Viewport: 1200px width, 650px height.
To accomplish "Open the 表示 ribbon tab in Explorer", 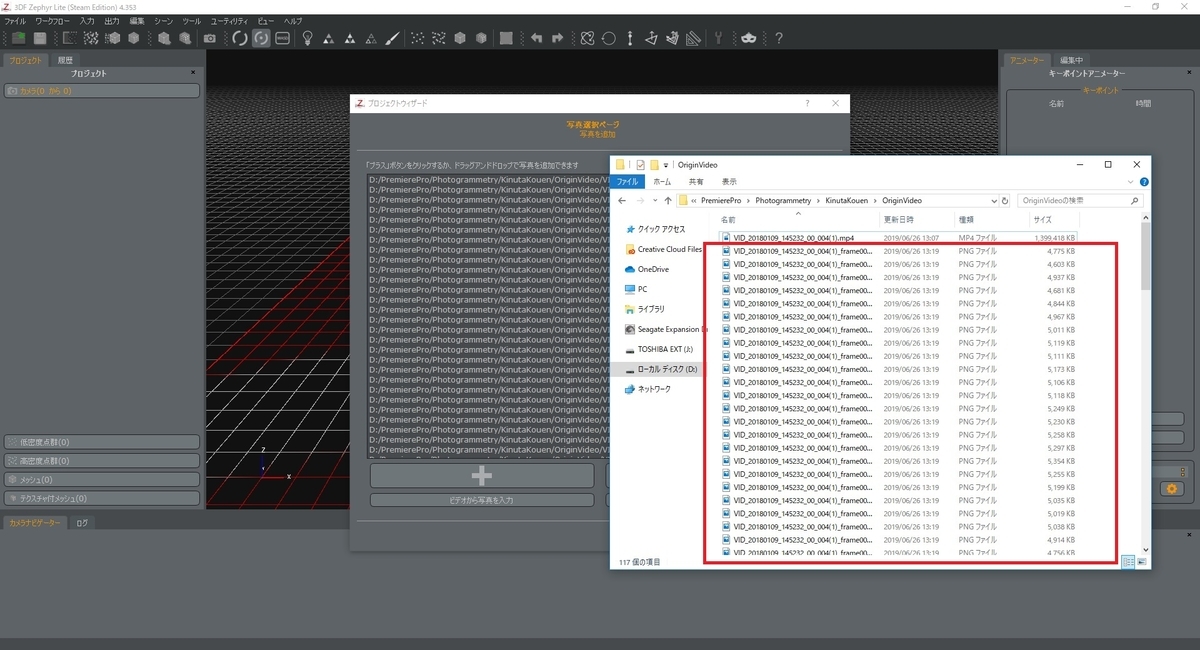I will 729,182.
